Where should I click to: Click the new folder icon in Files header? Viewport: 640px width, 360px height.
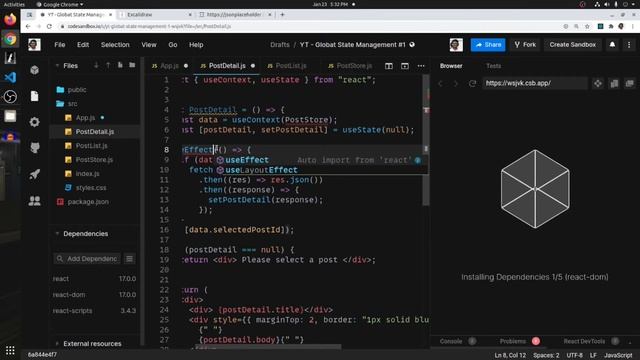(x=132, y=65)
